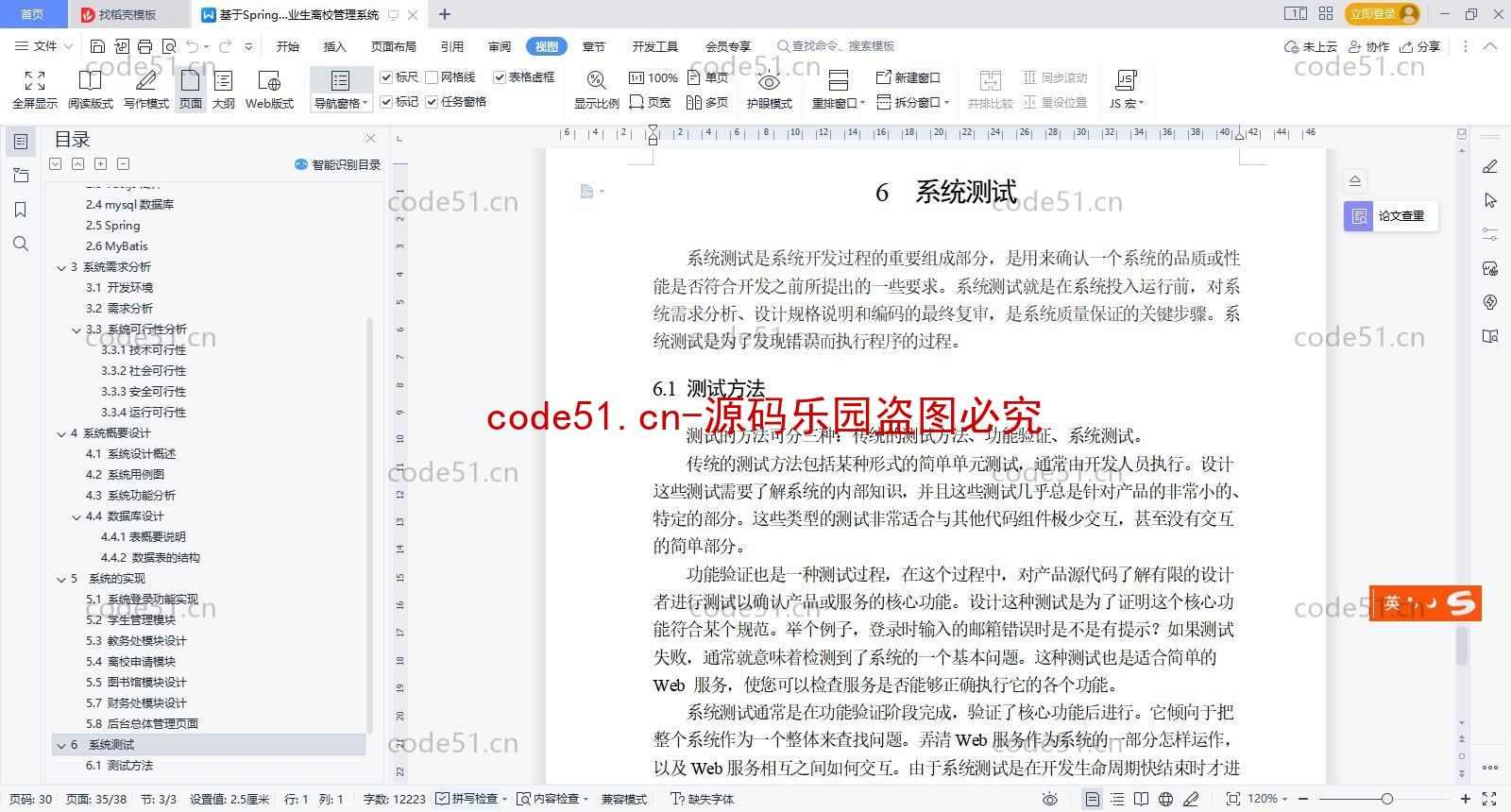The image size is (1511, 812).
Task: Switch to the 插入 ribbon tab
Action: (334, 46)
